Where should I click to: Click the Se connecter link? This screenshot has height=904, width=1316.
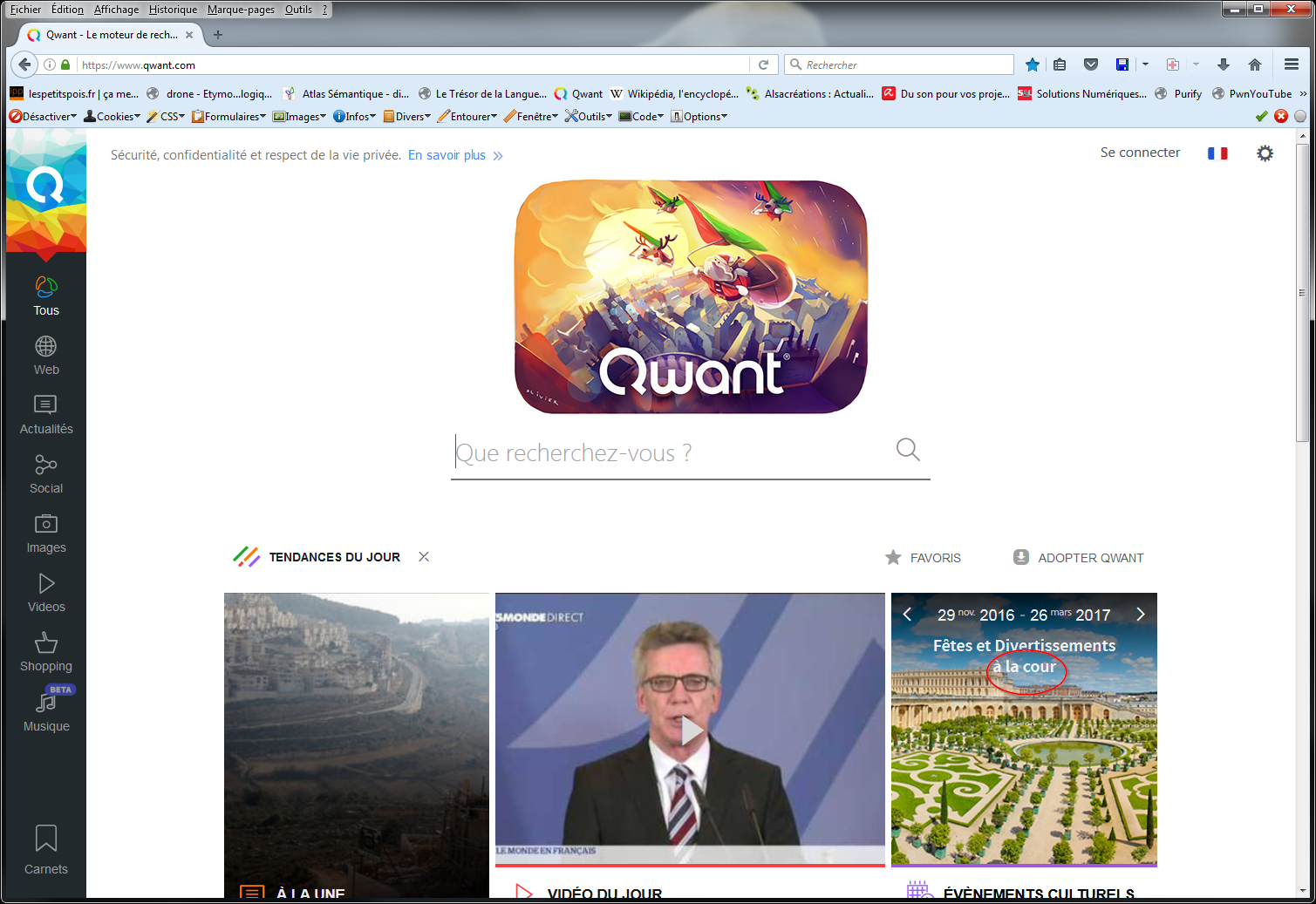[1140, 153]
